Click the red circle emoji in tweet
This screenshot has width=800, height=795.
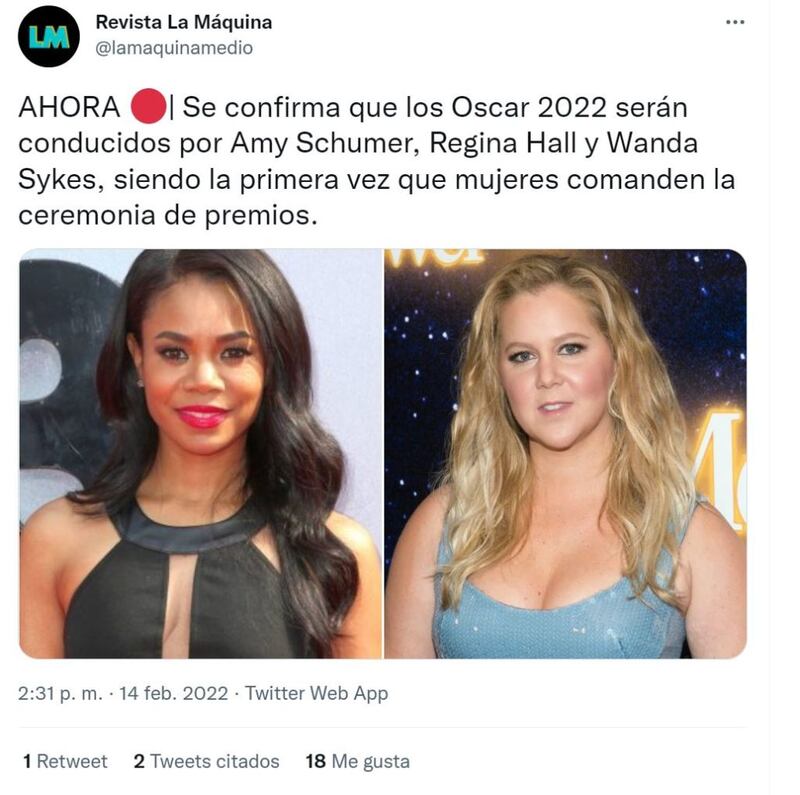(x=148, y=106)
